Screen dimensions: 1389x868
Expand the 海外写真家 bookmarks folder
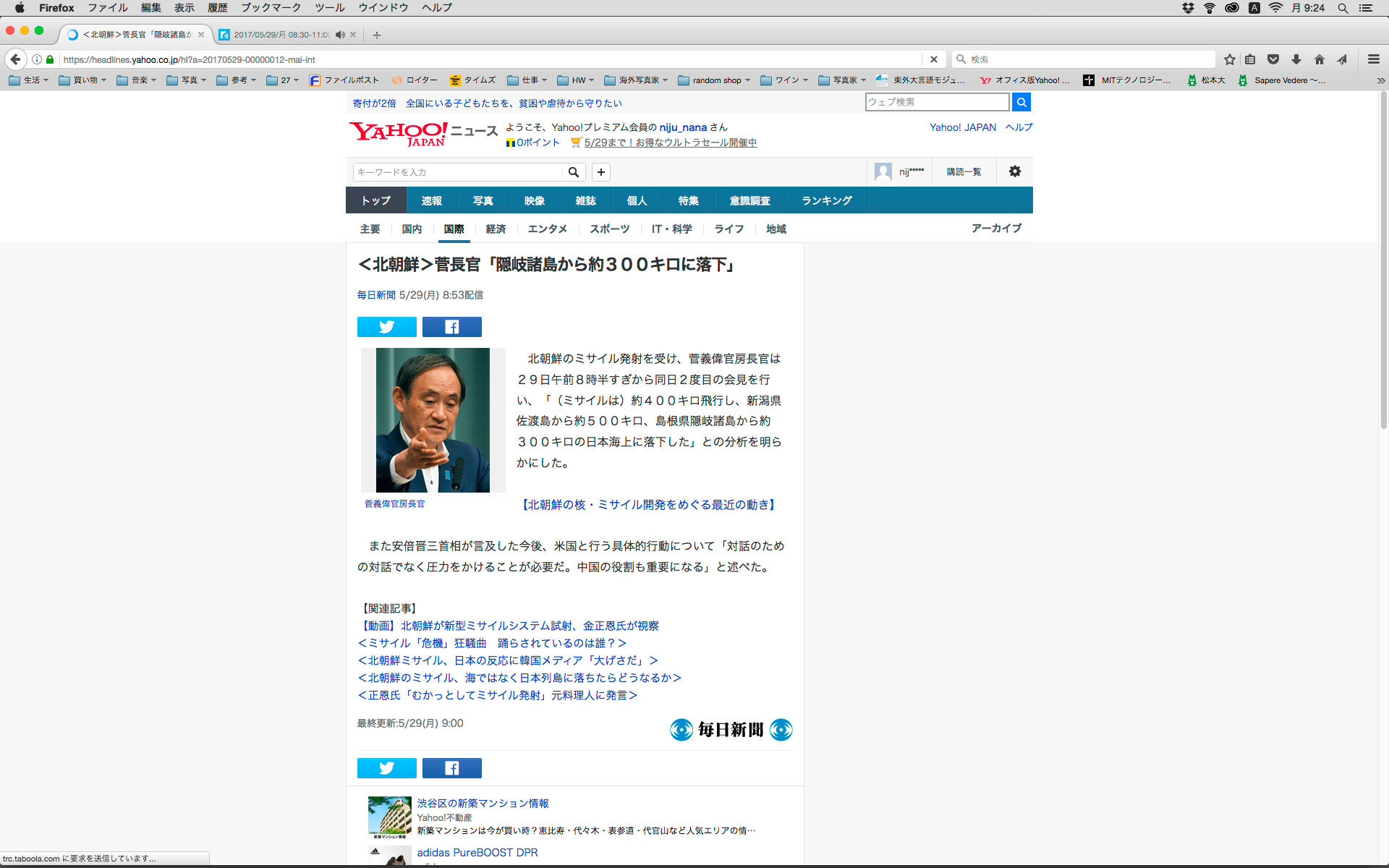pos(635,80)
